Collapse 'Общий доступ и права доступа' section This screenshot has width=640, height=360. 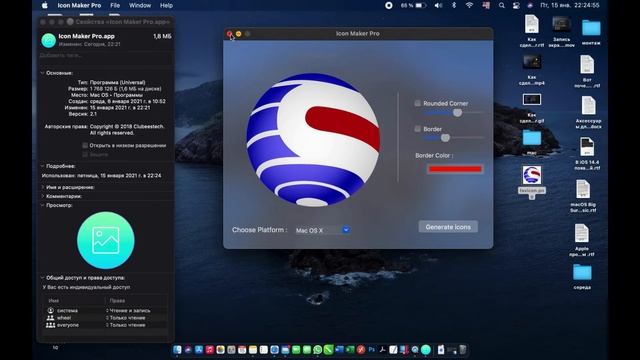coord(42,278)
